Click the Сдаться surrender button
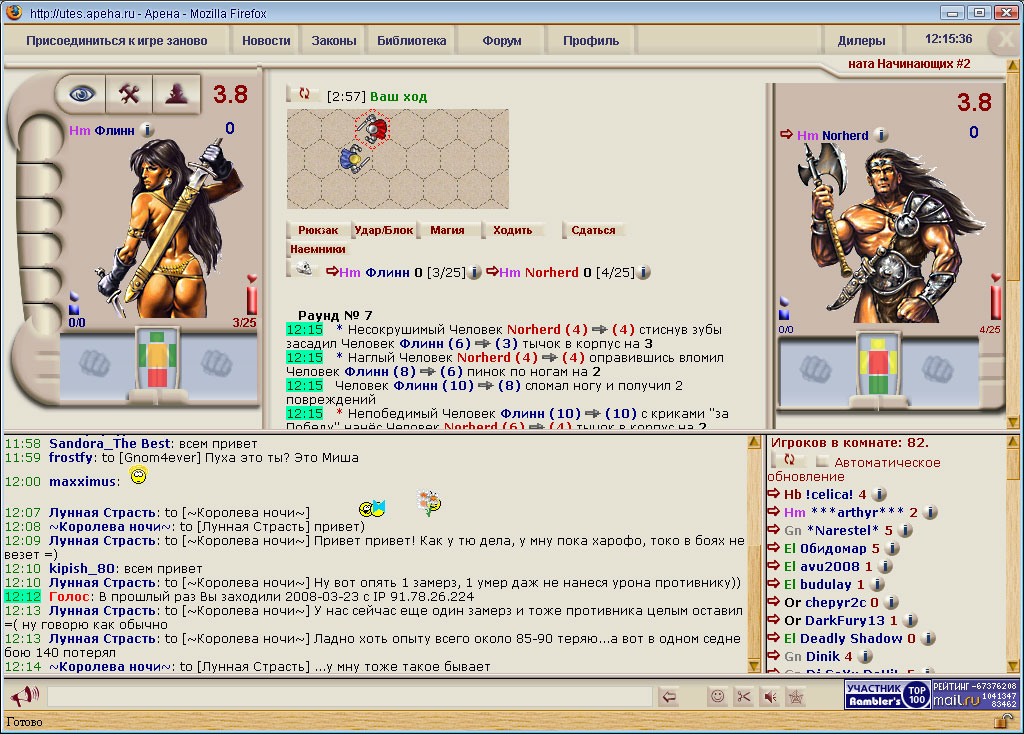 click(593, 230)
